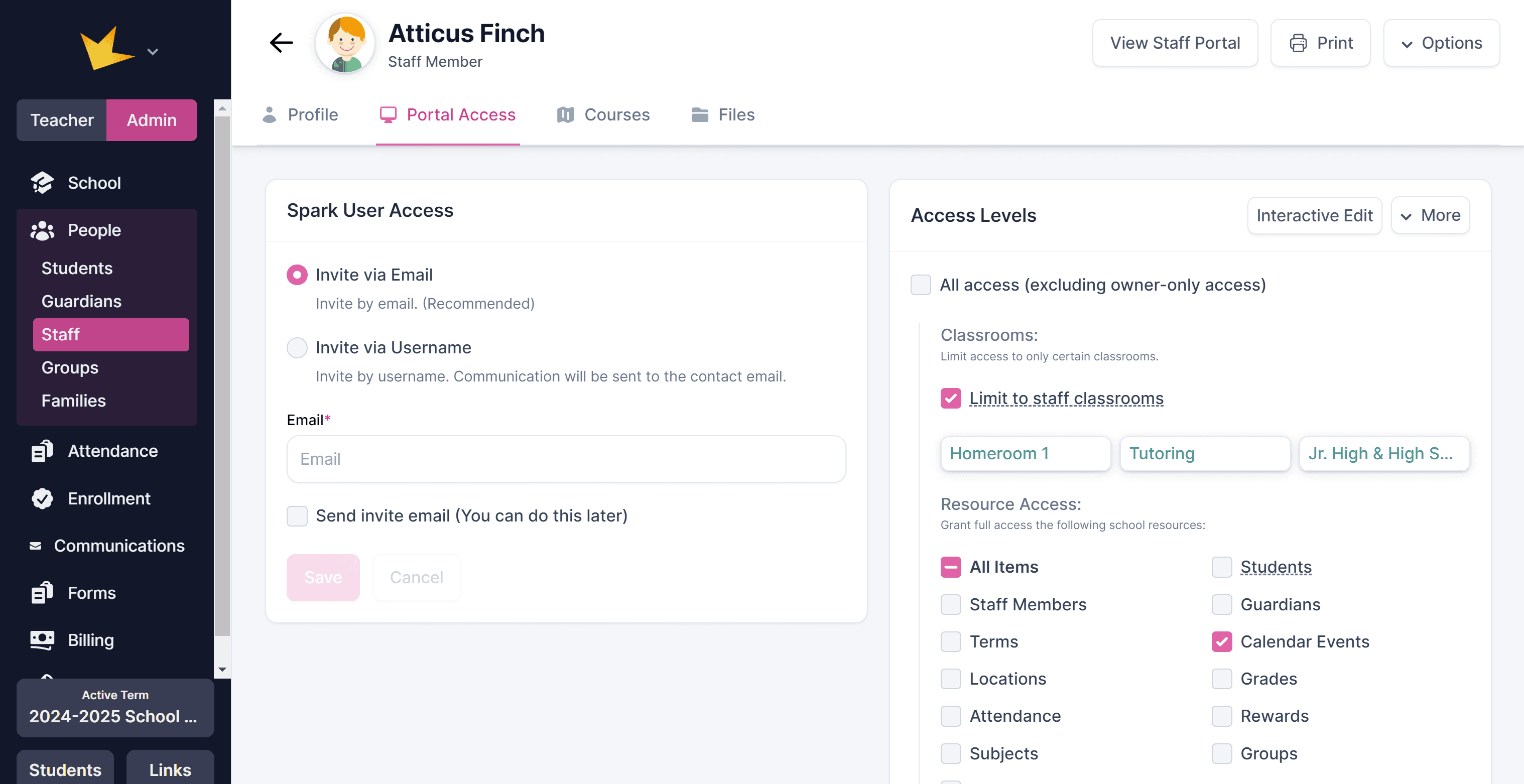Screen dimensions: 1524x784
Task: Click Atticus Finch's avatar picture
Action: click(345, 44)
